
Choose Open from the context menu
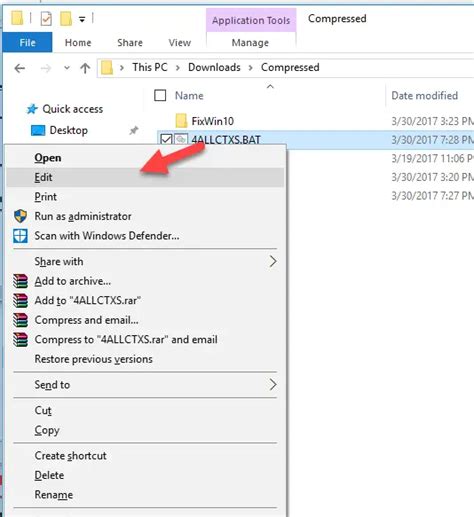coord(145,158)
